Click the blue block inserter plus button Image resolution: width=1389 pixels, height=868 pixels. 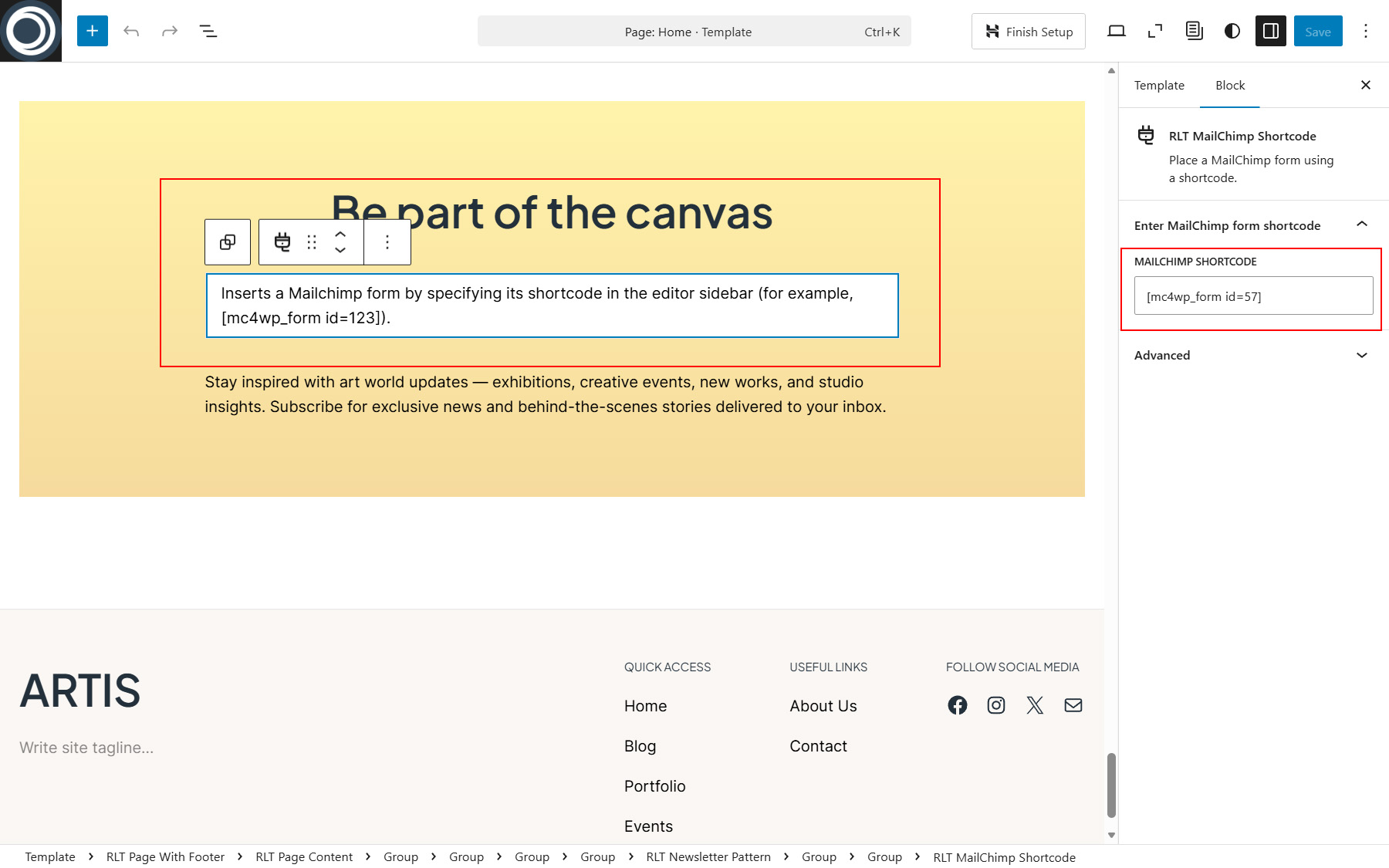93,31
